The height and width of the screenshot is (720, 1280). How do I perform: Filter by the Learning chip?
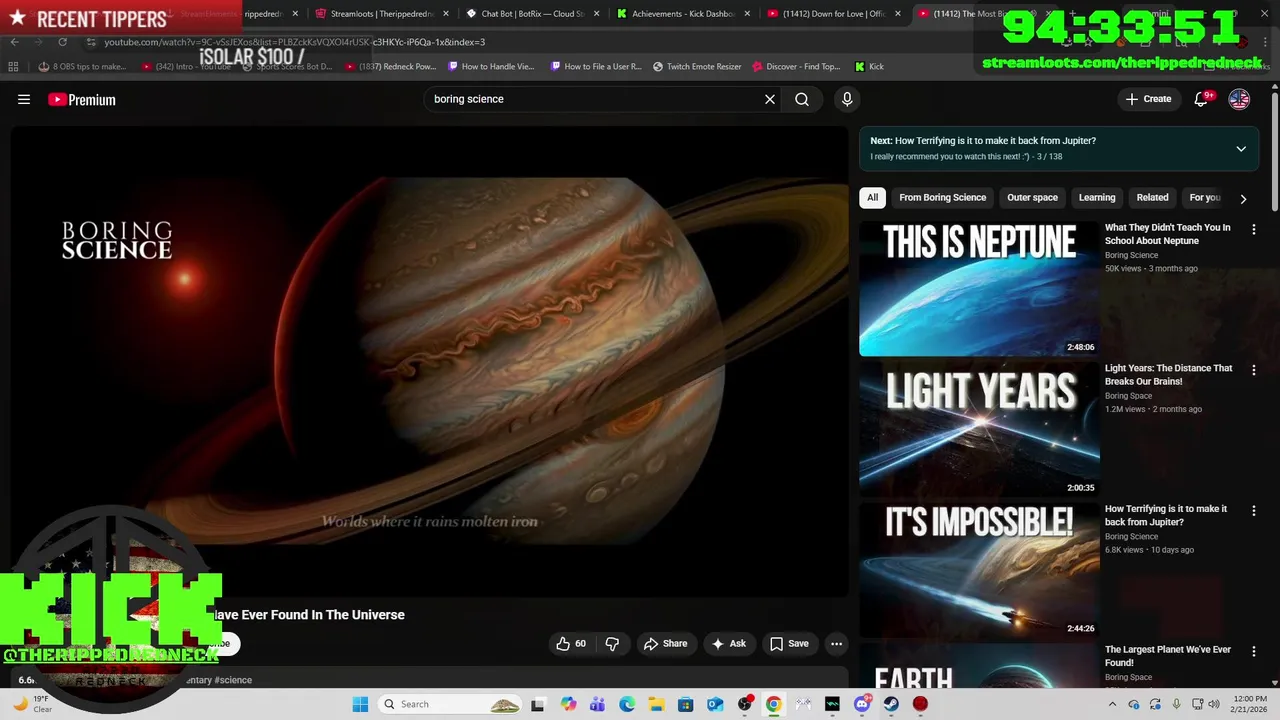pyautogui.click(x=1097, y=197)
